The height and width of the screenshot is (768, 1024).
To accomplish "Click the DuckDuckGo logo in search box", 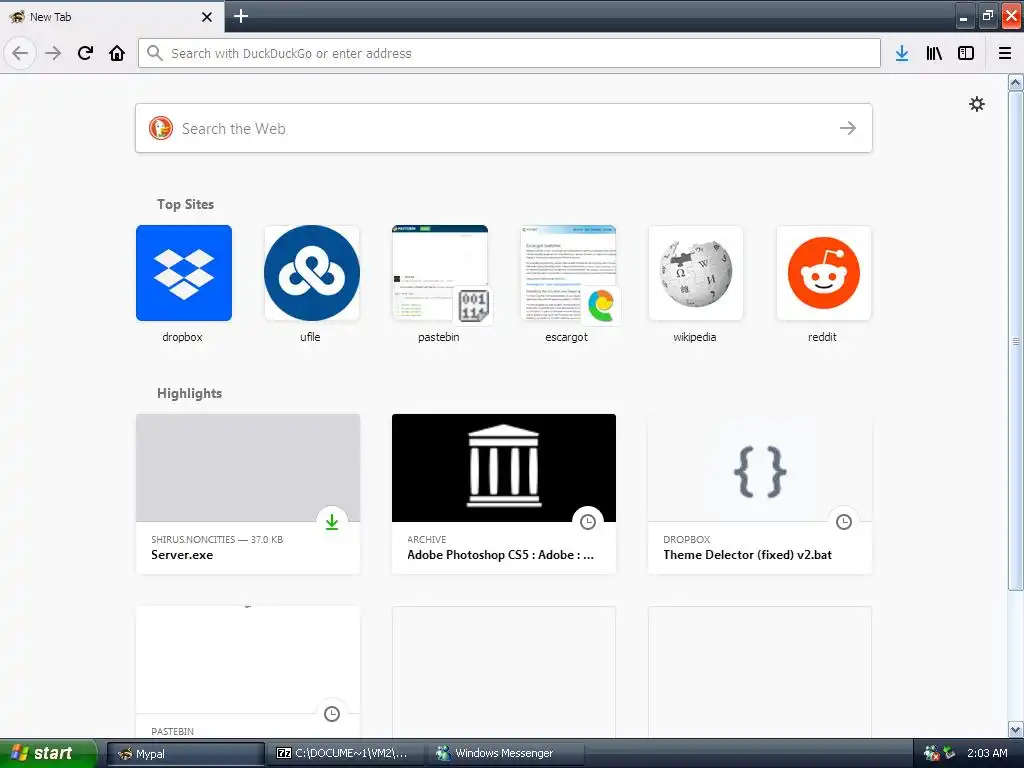I will (x=161, y=128).
